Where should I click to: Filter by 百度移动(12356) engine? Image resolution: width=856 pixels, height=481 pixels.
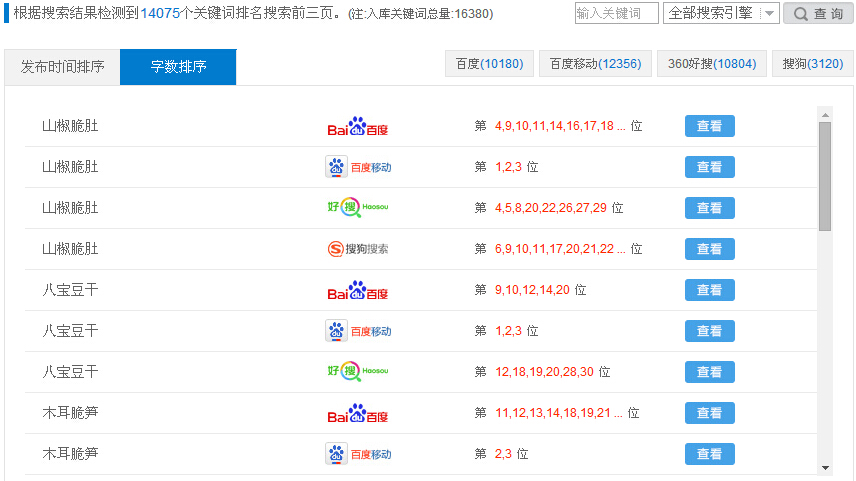click(x=595, y=64)
